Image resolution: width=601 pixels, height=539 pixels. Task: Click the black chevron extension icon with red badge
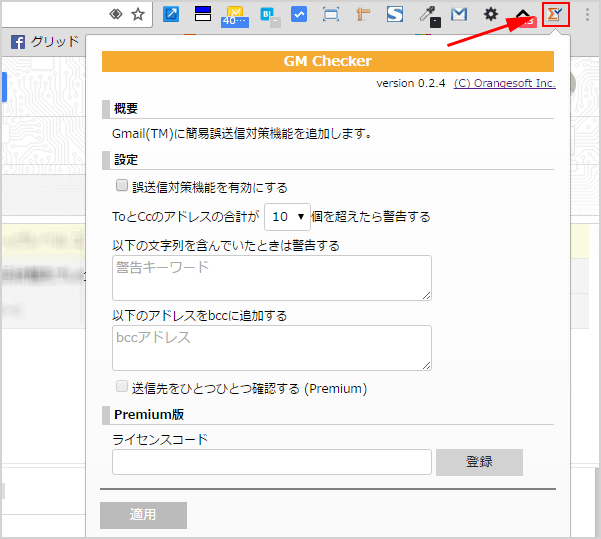(x=524, y=17)
